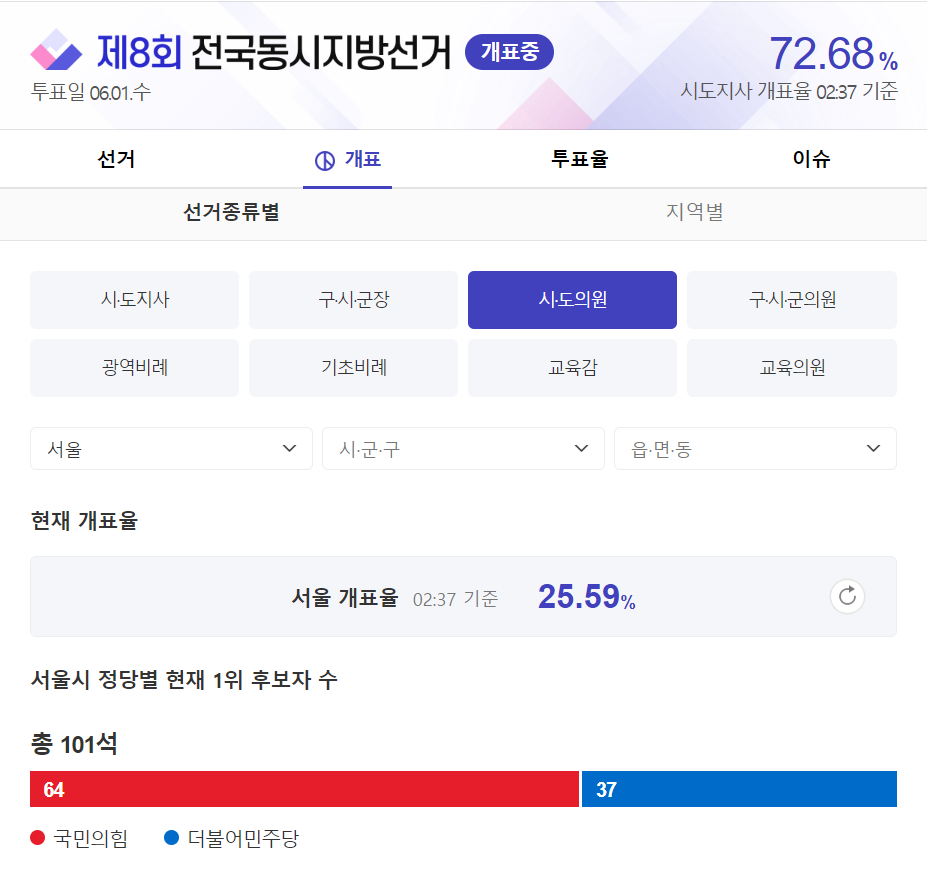The image size is (927, 883).
Task: Choose the 시·도지사 election type
Action: [x=135, y=300]
